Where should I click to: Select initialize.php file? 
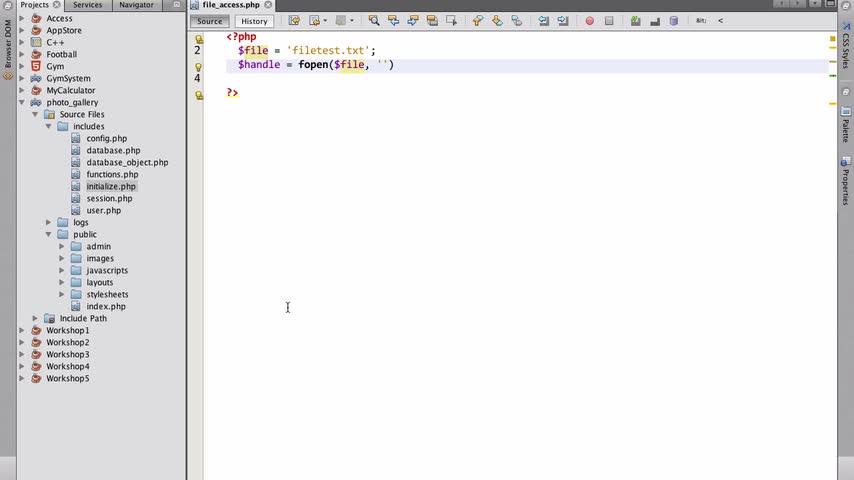[111, 186]
